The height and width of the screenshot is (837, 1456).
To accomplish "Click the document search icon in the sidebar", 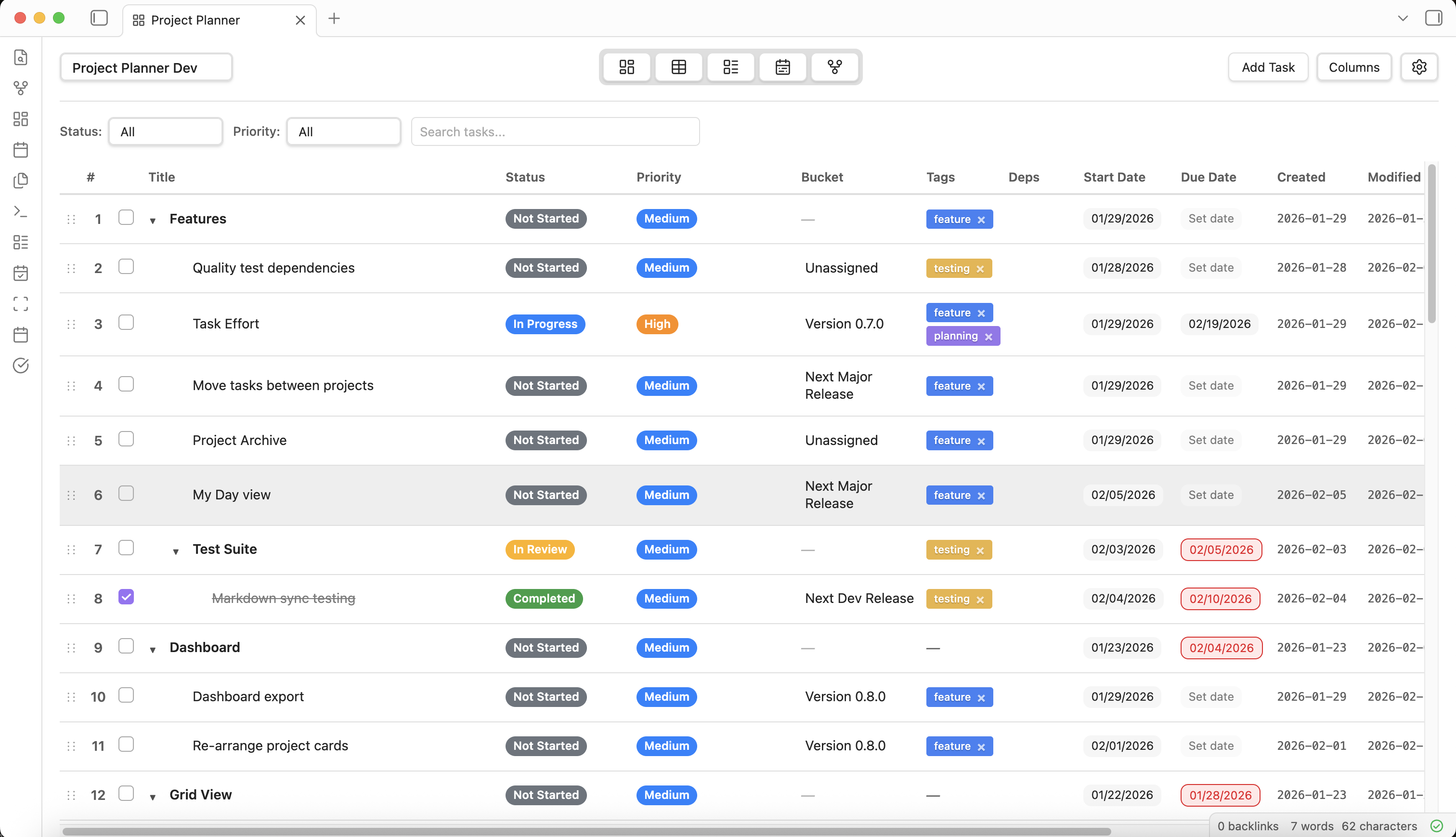I will pos(21,57).
